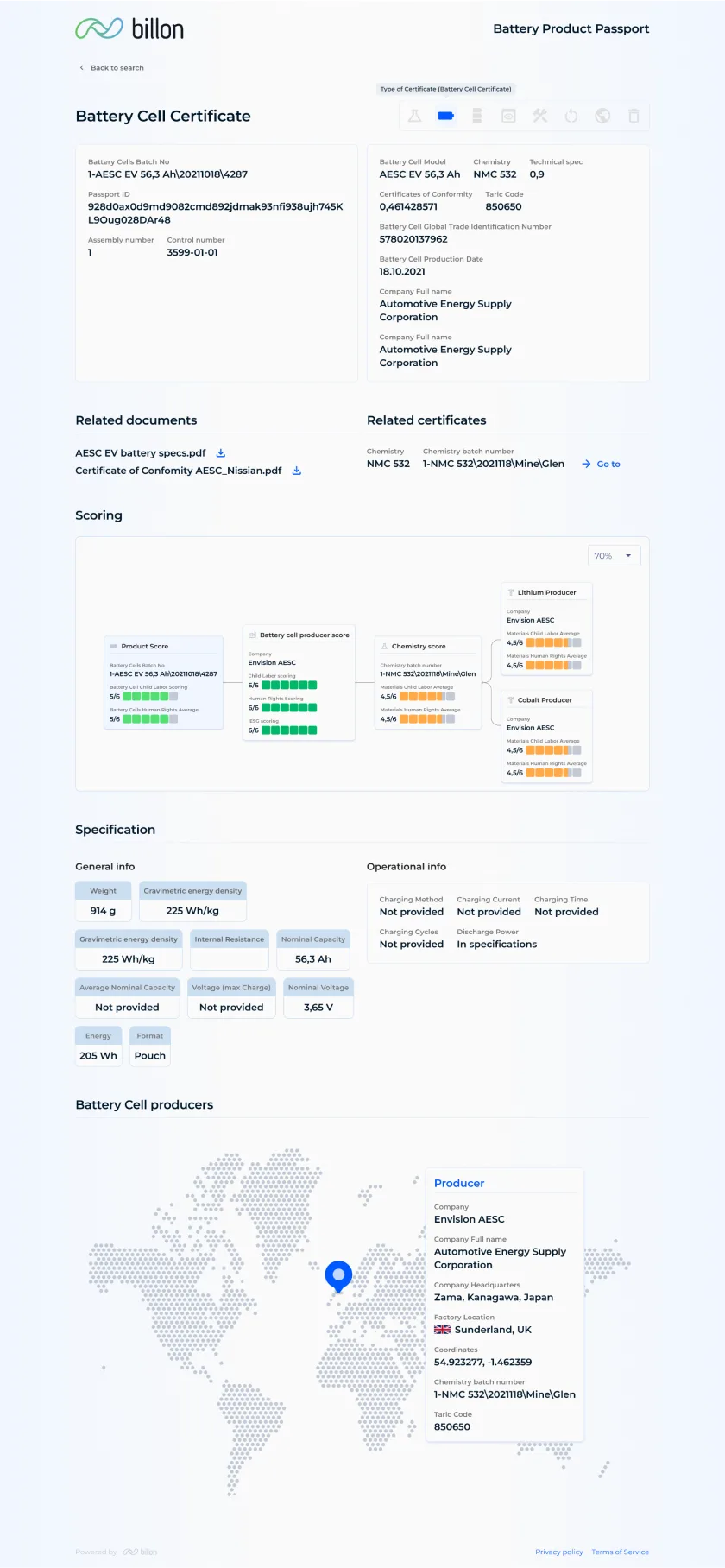The width and height of the screenshot is (725, 1568).
Task: Click the Battery Product Passport header title
Action: [571, 28]
